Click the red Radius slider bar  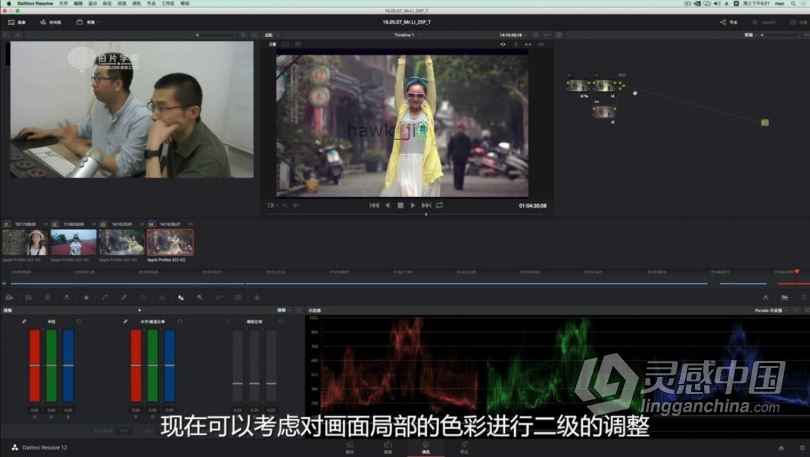click(x=35, y=365)
